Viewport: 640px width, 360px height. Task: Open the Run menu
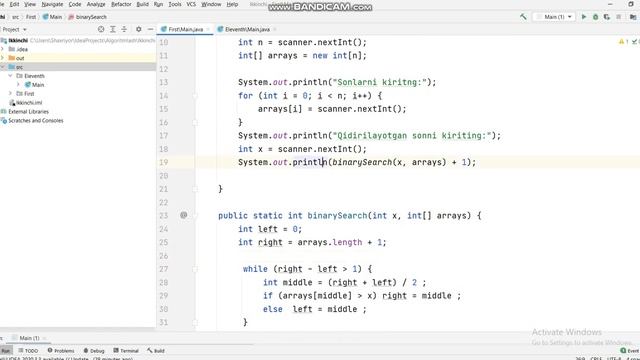tap(158, 4)
